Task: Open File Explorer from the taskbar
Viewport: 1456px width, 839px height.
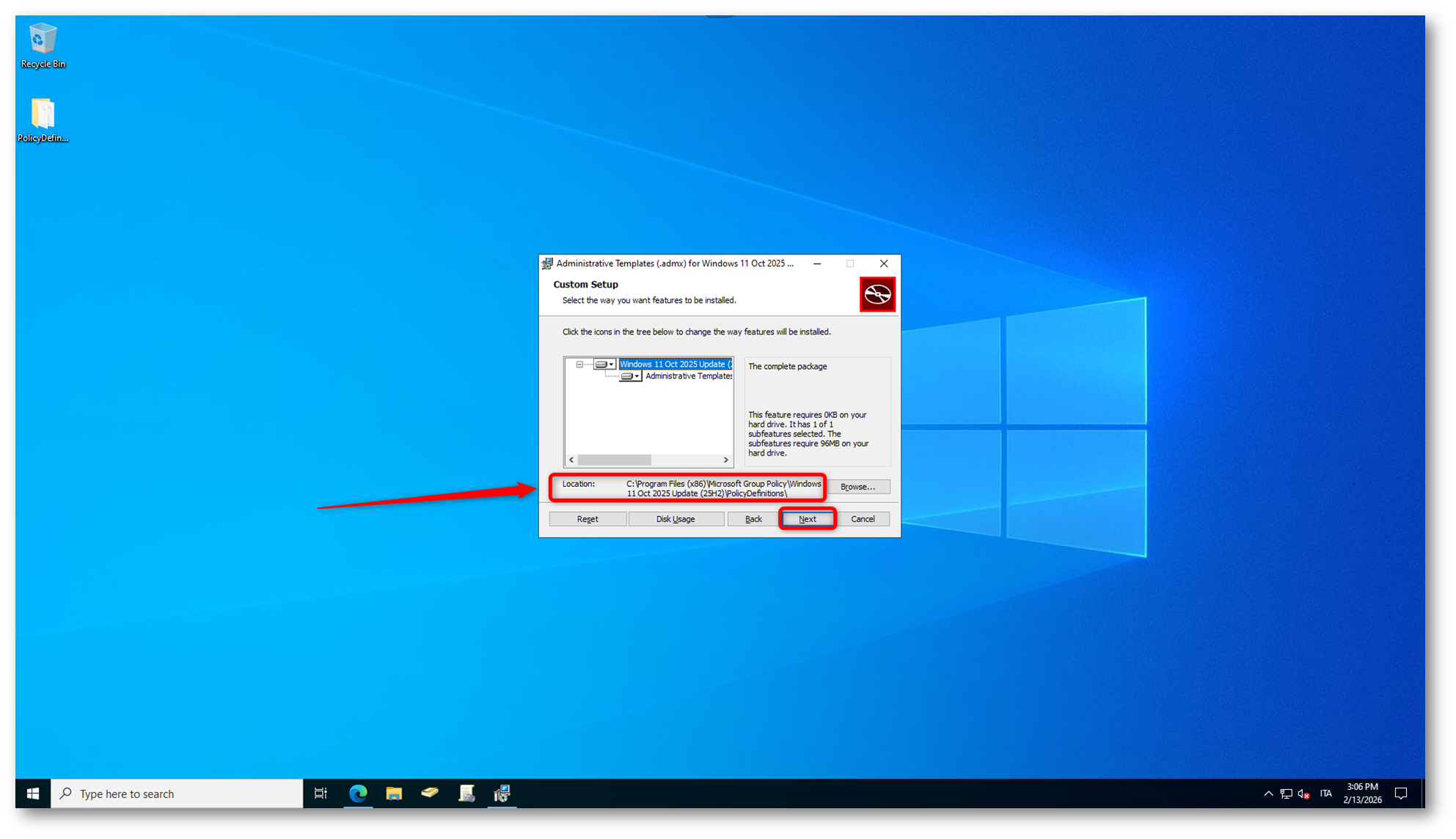Action: (394, 794)
